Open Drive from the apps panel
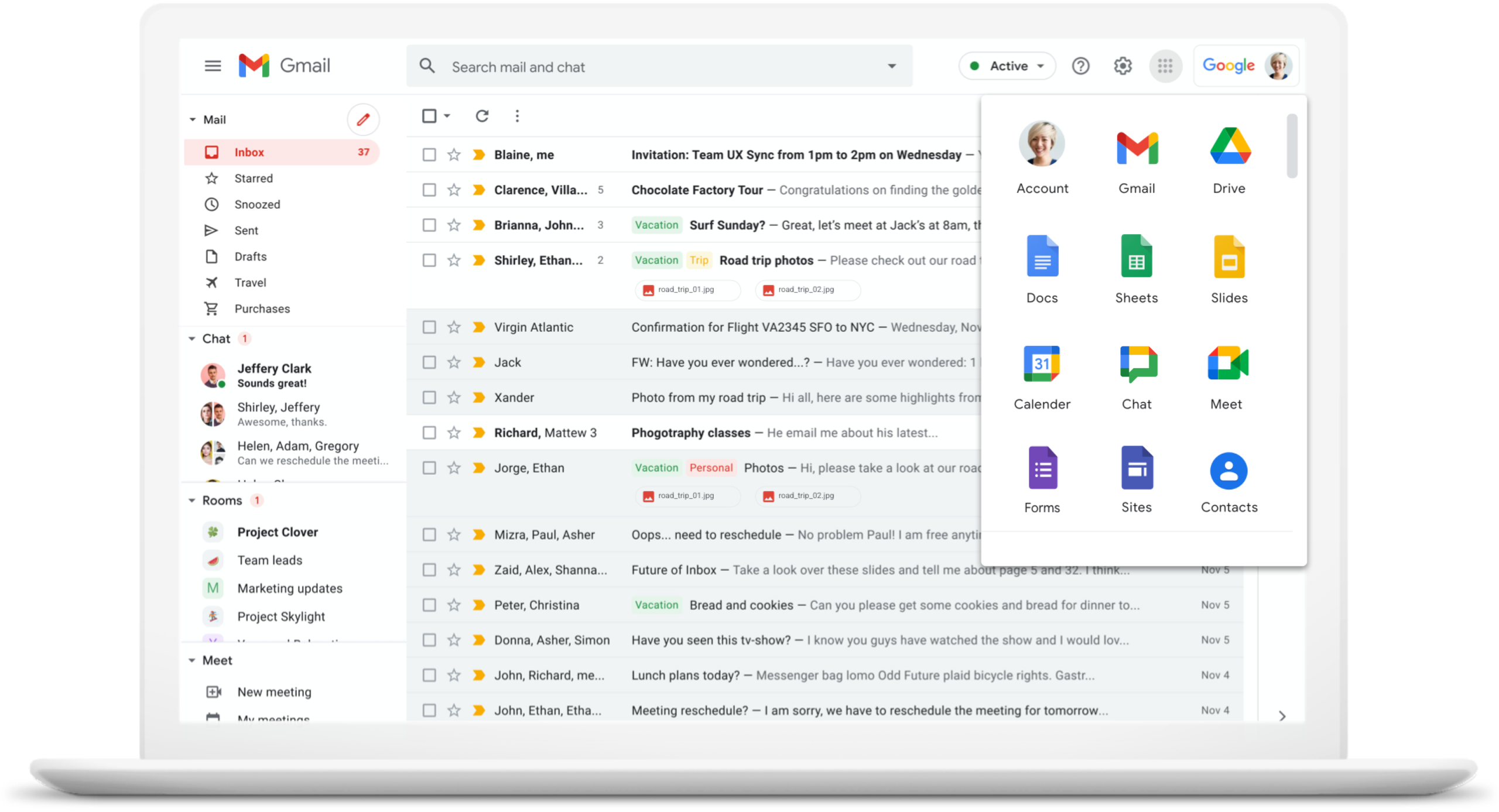1499x812 pixels. click(1230, 160)
